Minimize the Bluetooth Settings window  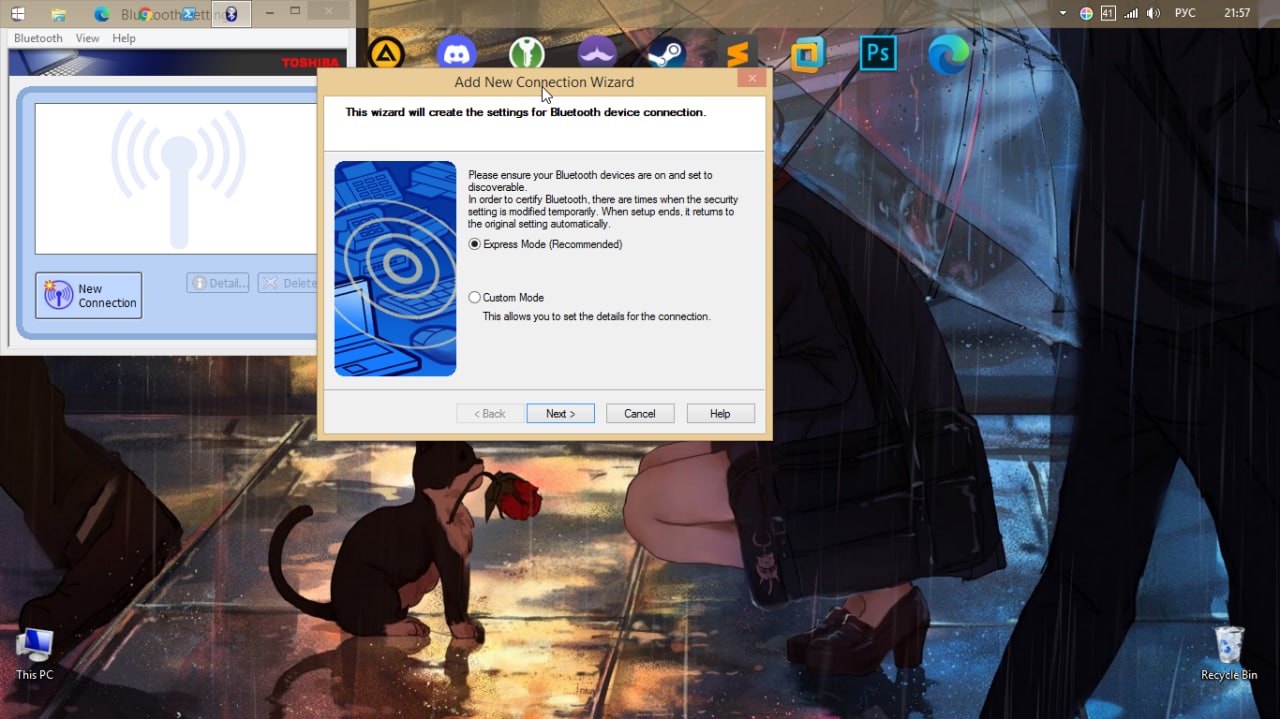point(267,12)
